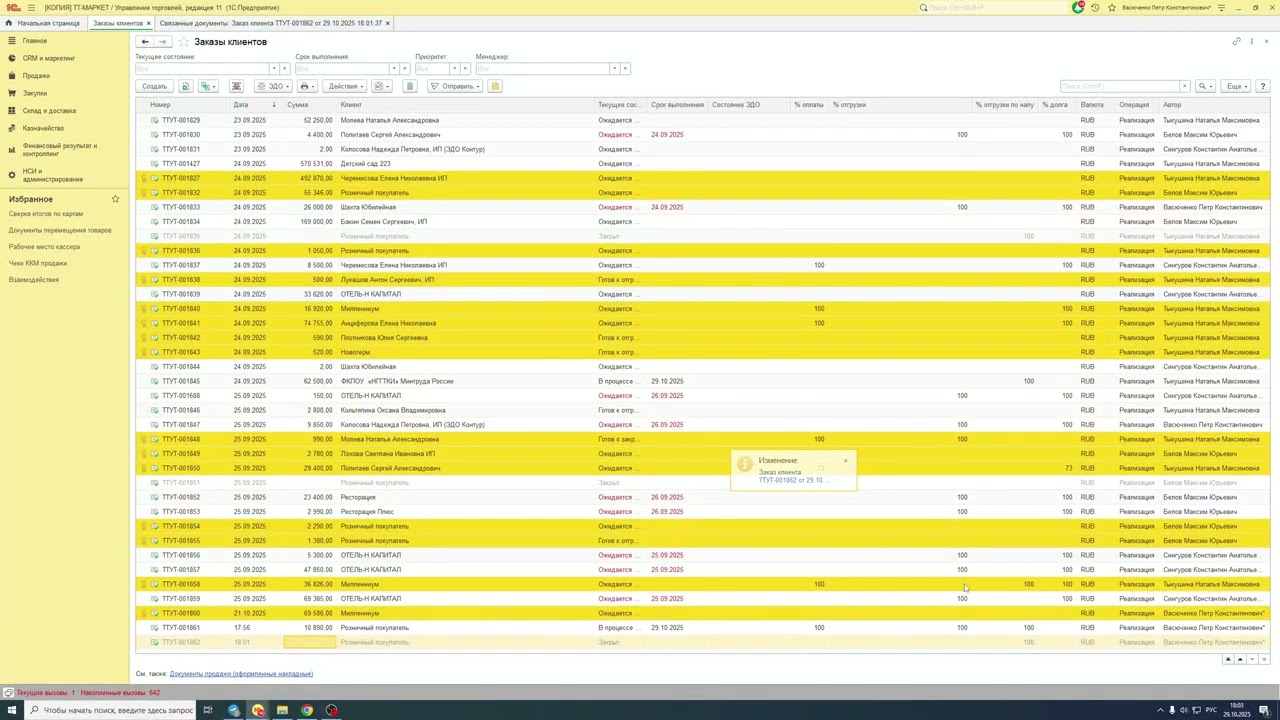Switch to Начальная страница tab
This screenshot has width=1280, height=720.
point(42,23)
